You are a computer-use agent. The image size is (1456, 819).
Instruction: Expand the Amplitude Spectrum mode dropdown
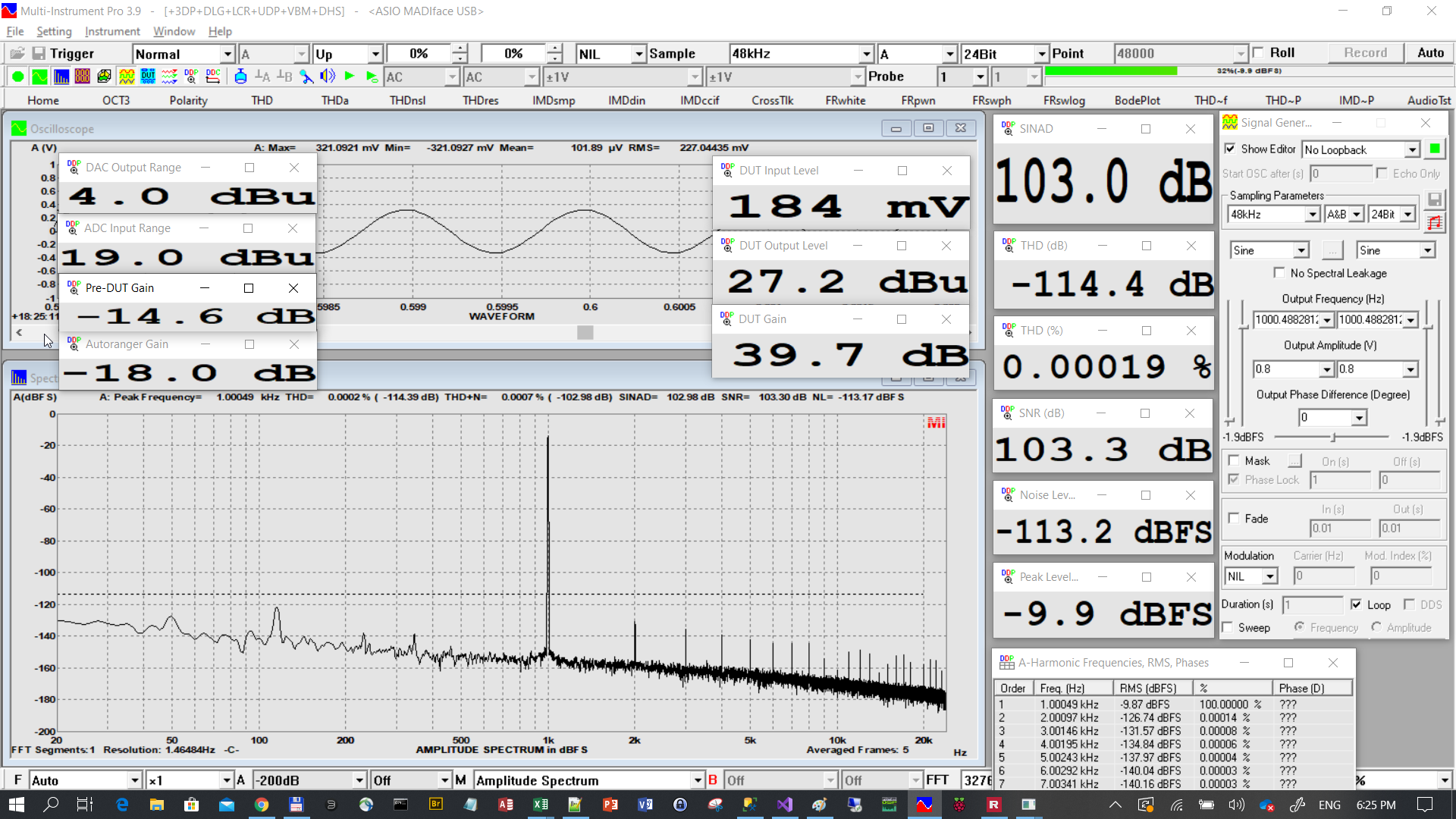pos(698,780)
